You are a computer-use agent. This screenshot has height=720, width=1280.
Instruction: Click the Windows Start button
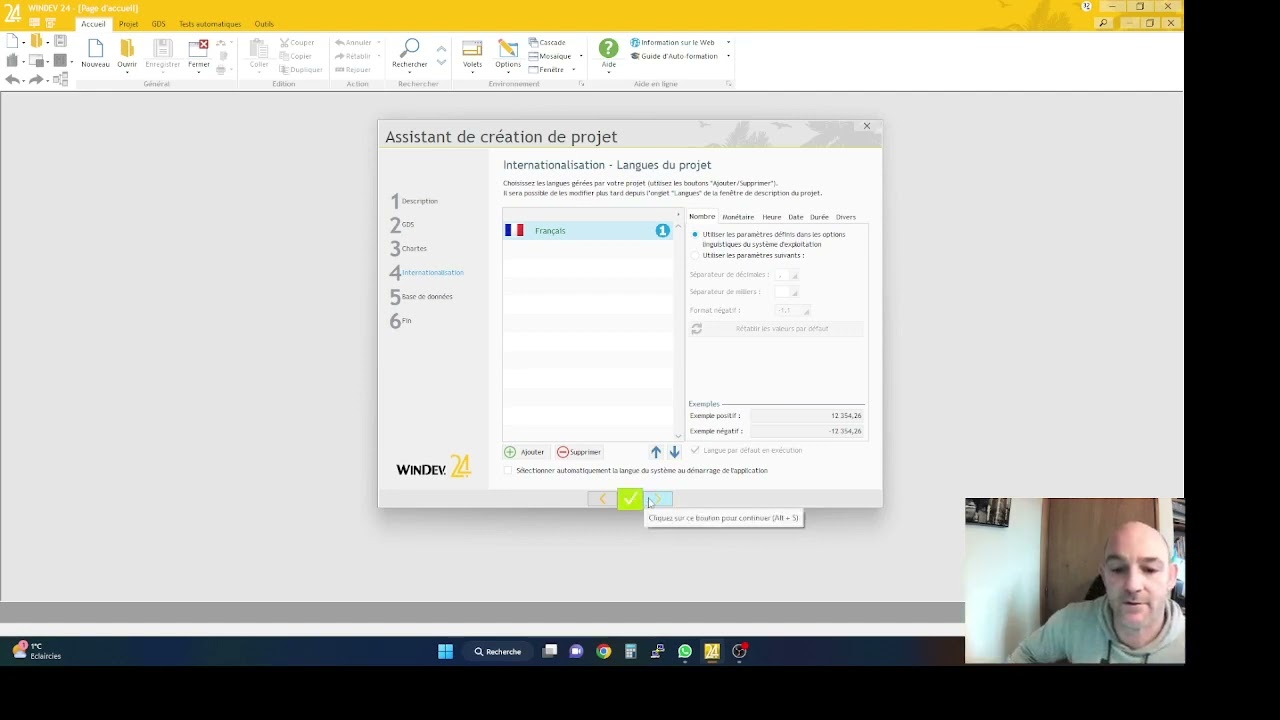(446, 652)
